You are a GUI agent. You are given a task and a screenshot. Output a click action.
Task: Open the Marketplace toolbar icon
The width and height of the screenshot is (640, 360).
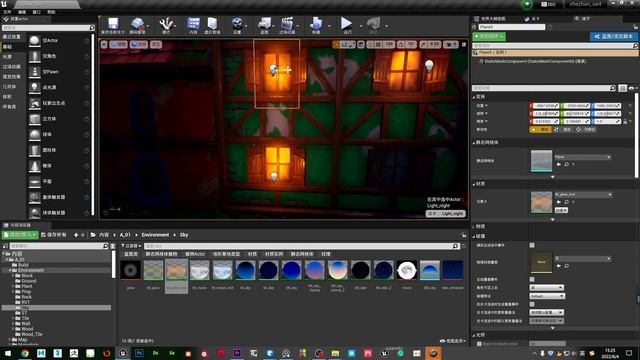tap(212, 24)
